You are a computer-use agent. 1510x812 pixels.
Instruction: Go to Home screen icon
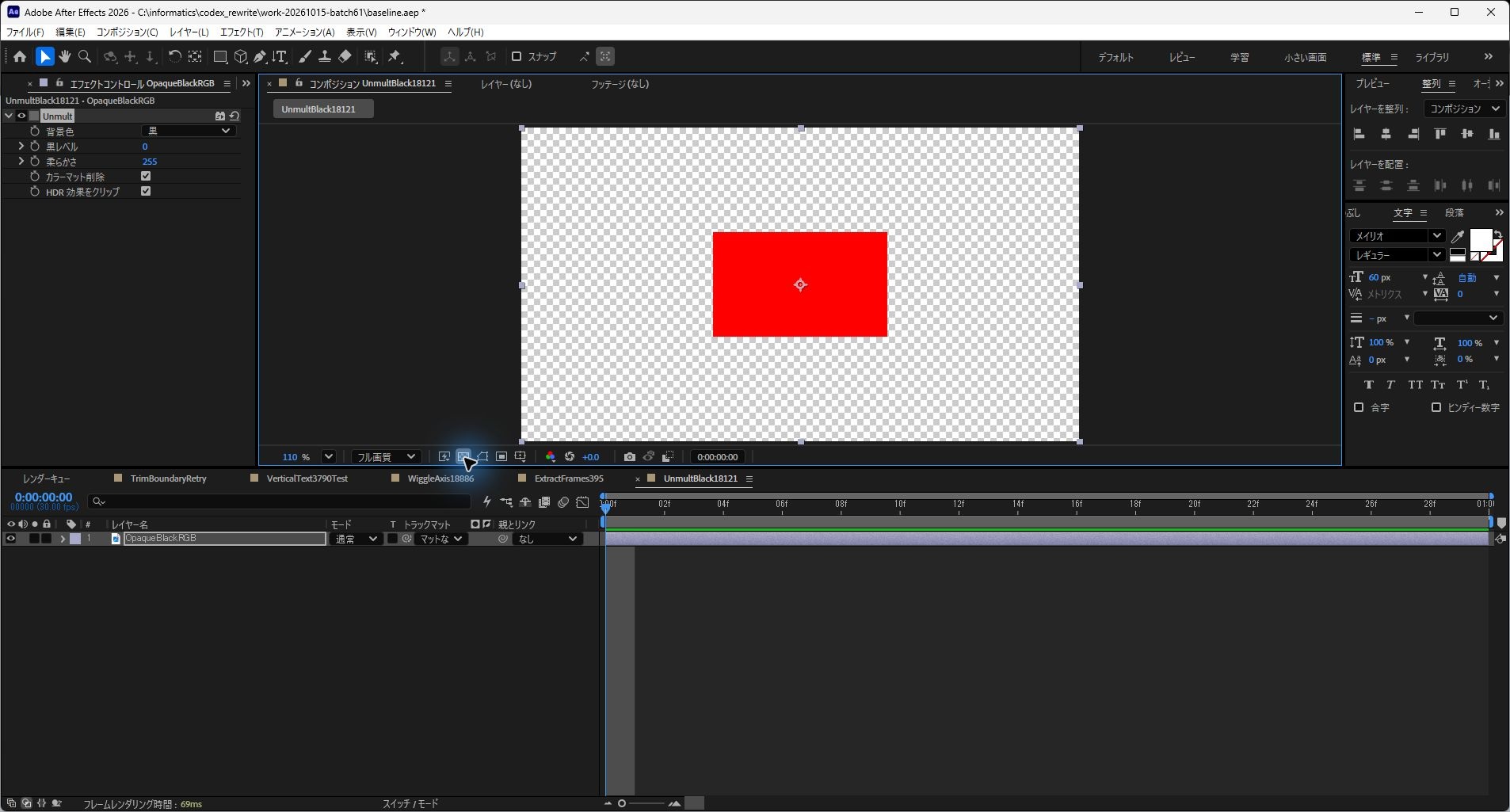(20, 56)
